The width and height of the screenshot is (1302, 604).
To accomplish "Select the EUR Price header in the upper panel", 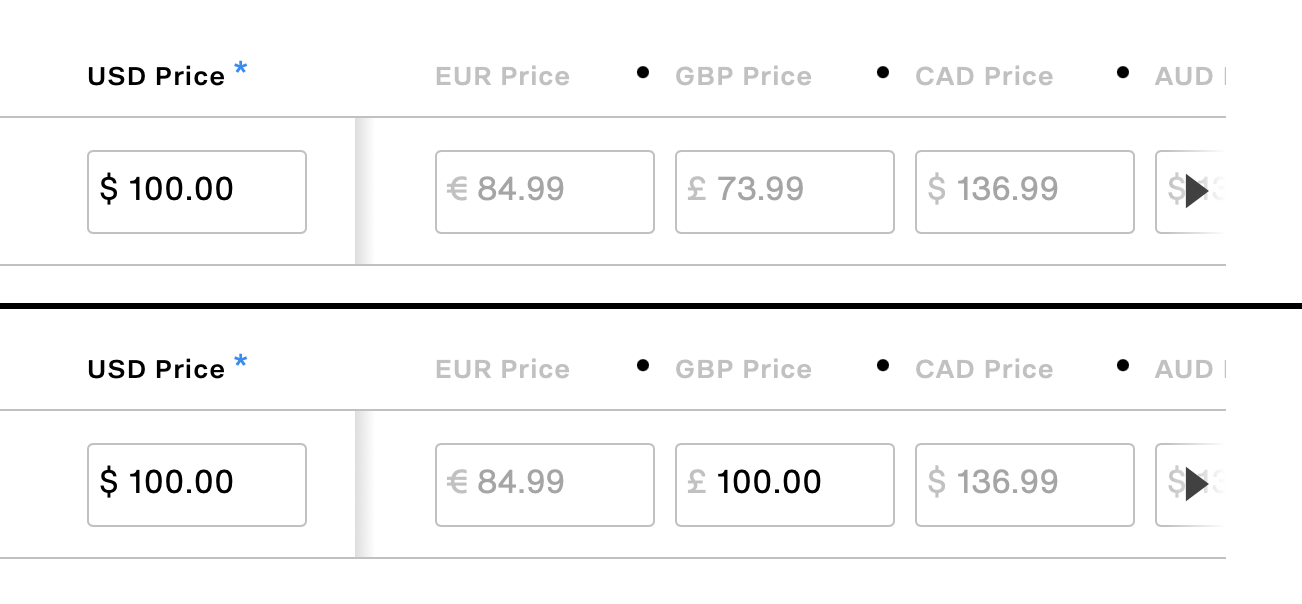I will (502, 77).
